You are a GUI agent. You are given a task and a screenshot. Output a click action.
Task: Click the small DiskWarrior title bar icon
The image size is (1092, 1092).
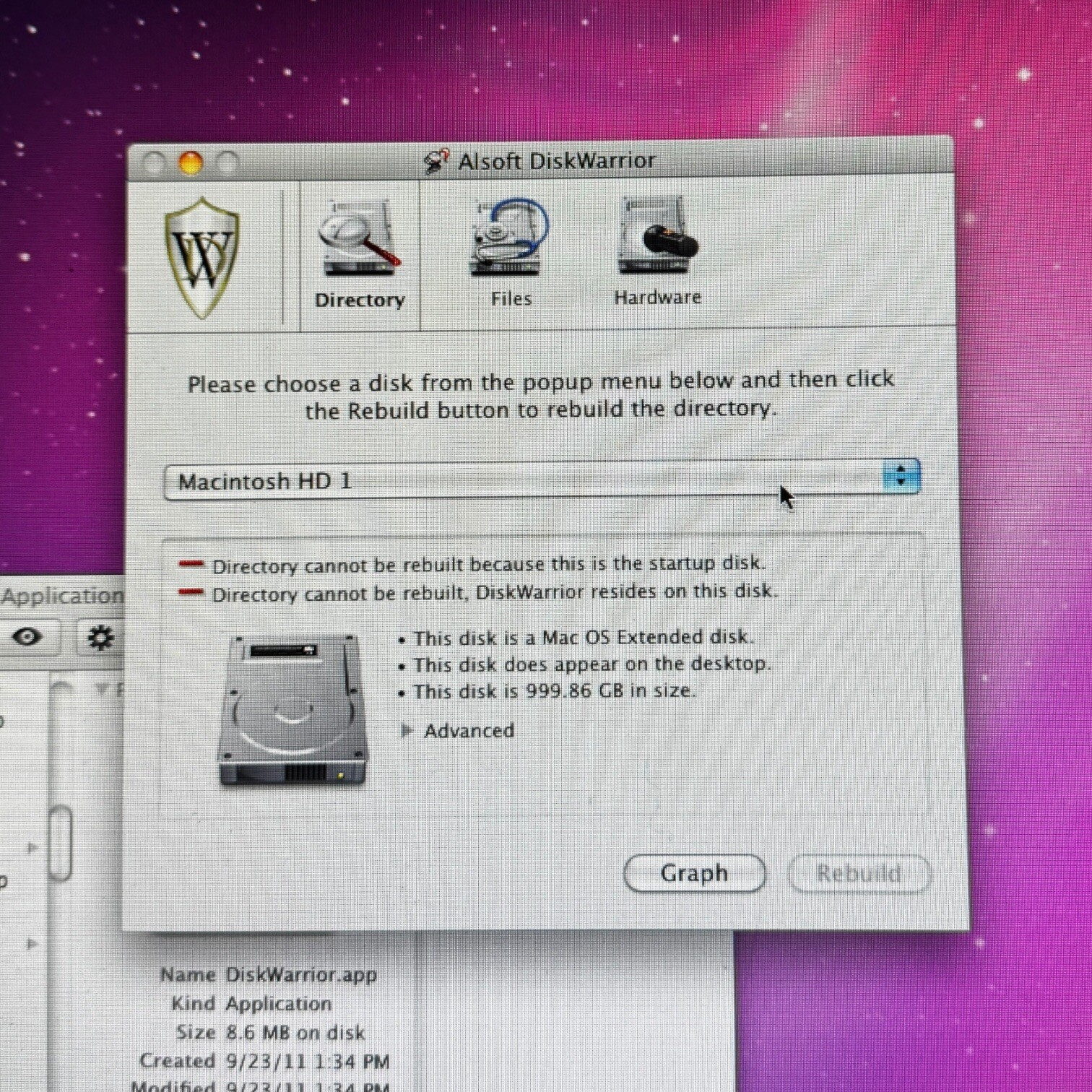(x=436, y=161)
